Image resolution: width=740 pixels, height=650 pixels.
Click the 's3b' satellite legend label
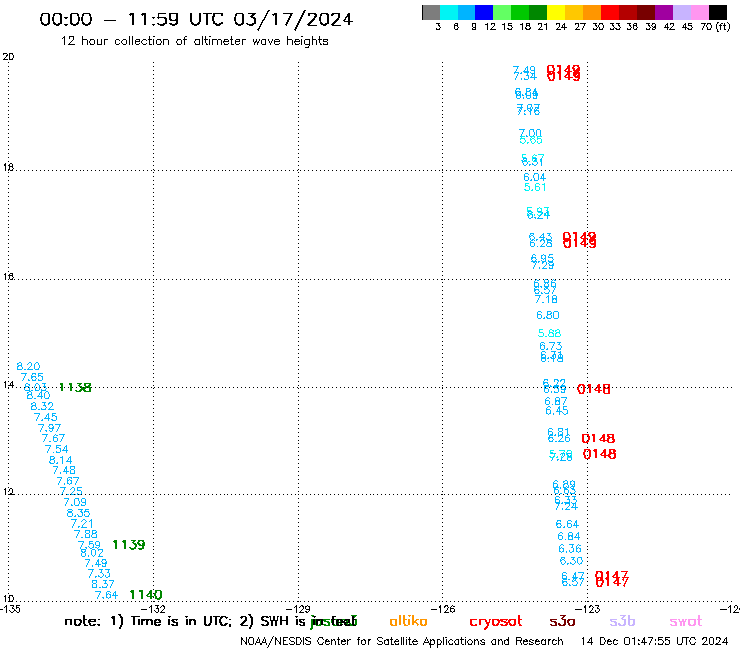(x=622, y=621)
